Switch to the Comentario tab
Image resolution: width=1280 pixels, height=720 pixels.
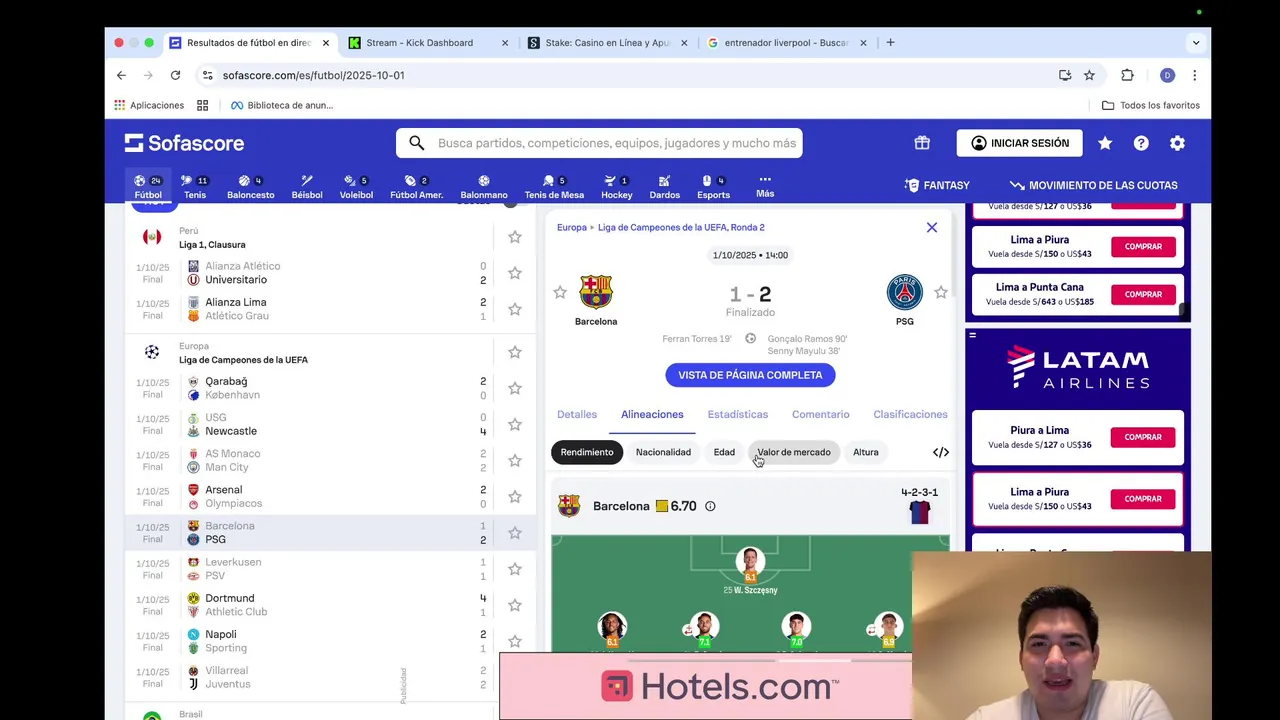(821, 414)
